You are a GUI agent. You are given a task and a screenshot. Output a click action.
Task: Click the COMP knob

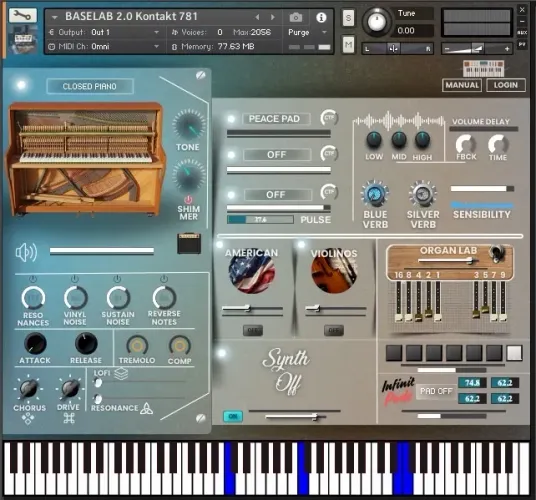180,346
